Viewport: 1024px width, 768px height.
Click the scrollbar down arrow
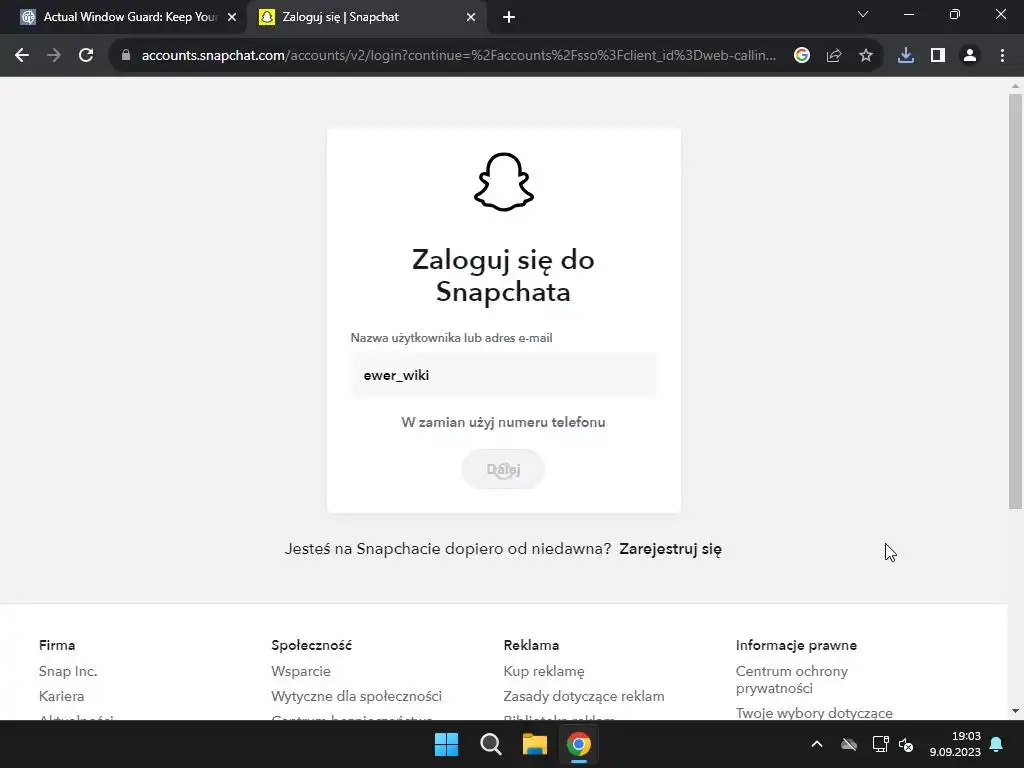(x=1015, y=711)
